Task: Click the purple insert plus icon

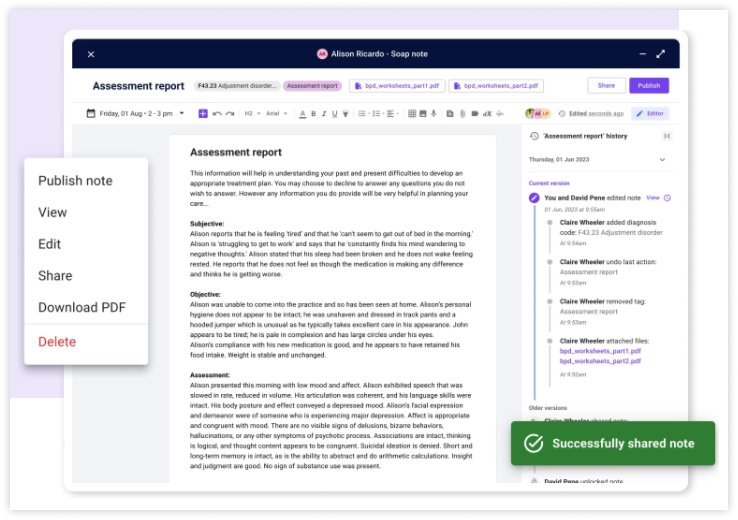Action: tap(203, 113)
